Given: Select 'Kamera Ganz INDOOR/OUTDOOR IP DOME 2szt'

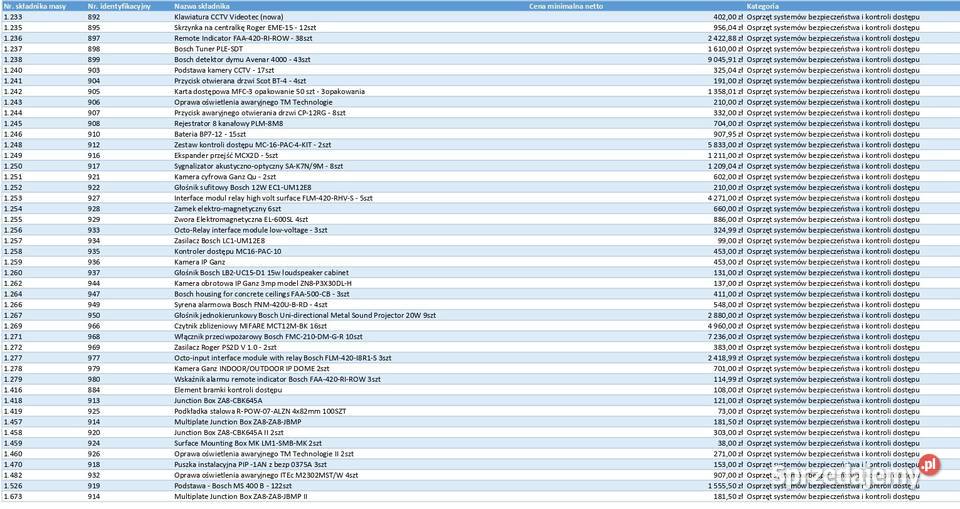Looking at the screenshot, I should pos(252,369).
